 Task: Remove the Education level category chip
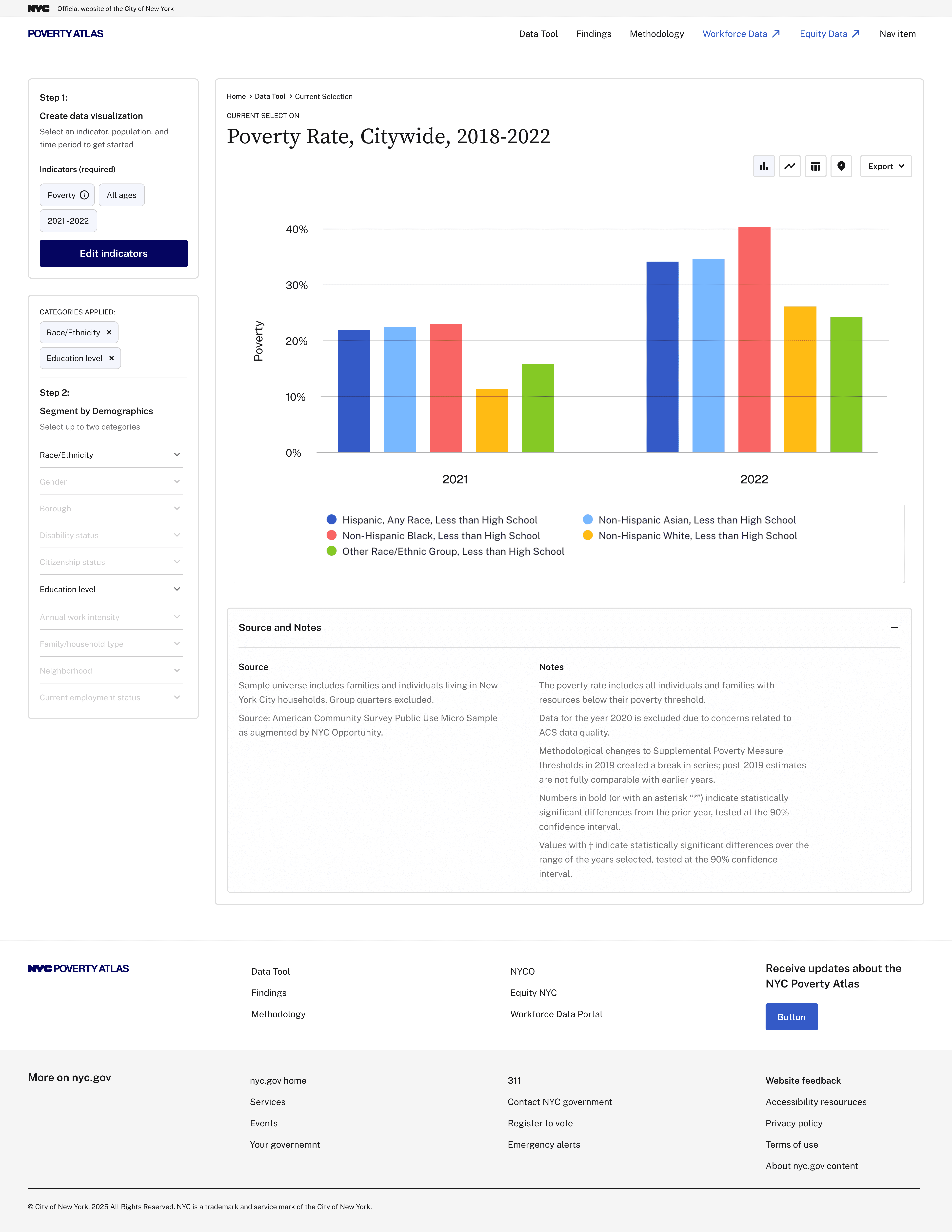[x=112, y=358]
